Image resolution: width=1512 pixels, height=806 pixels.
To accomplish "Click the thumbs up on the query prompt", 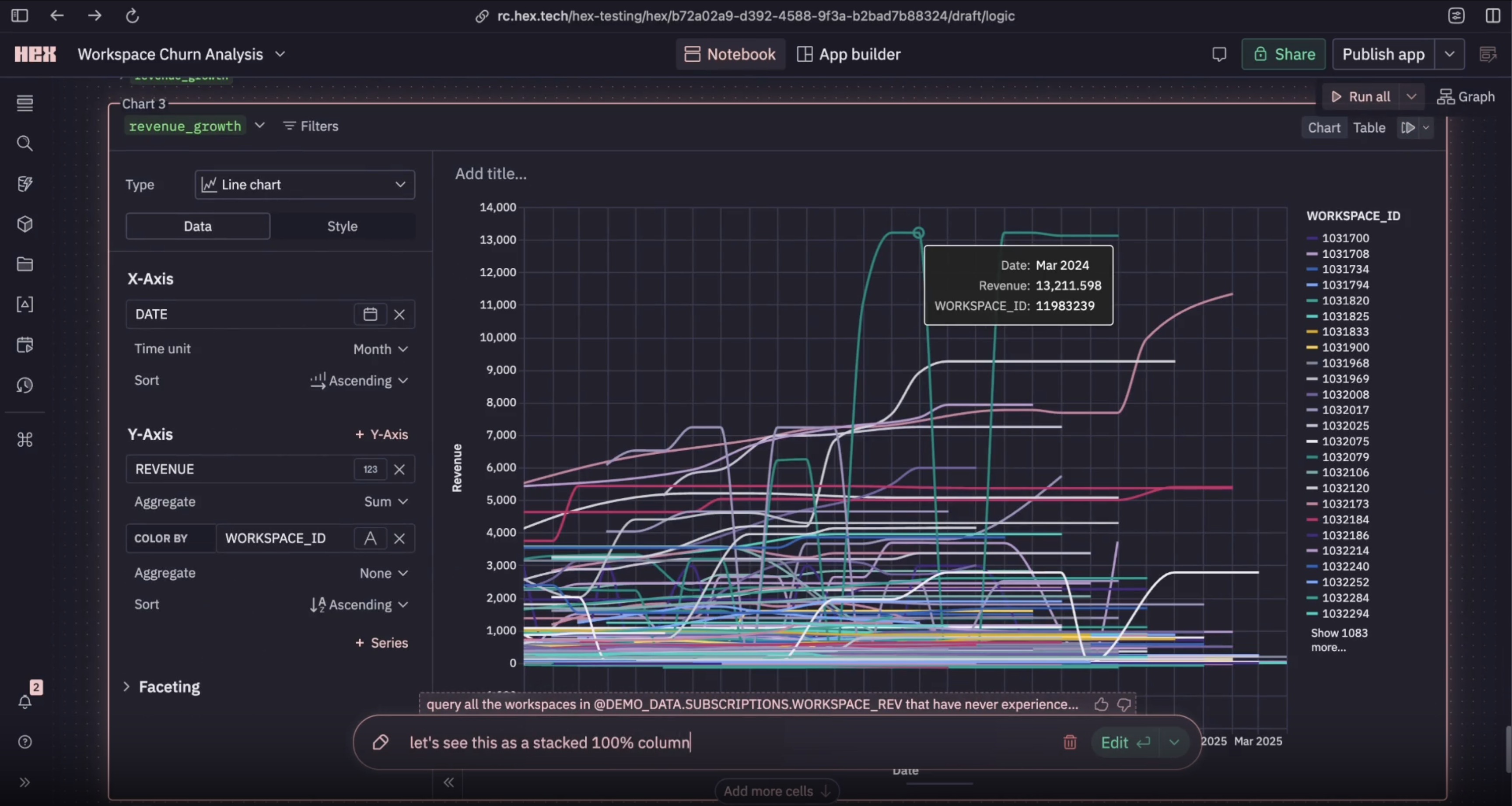I will point(1101,704).
